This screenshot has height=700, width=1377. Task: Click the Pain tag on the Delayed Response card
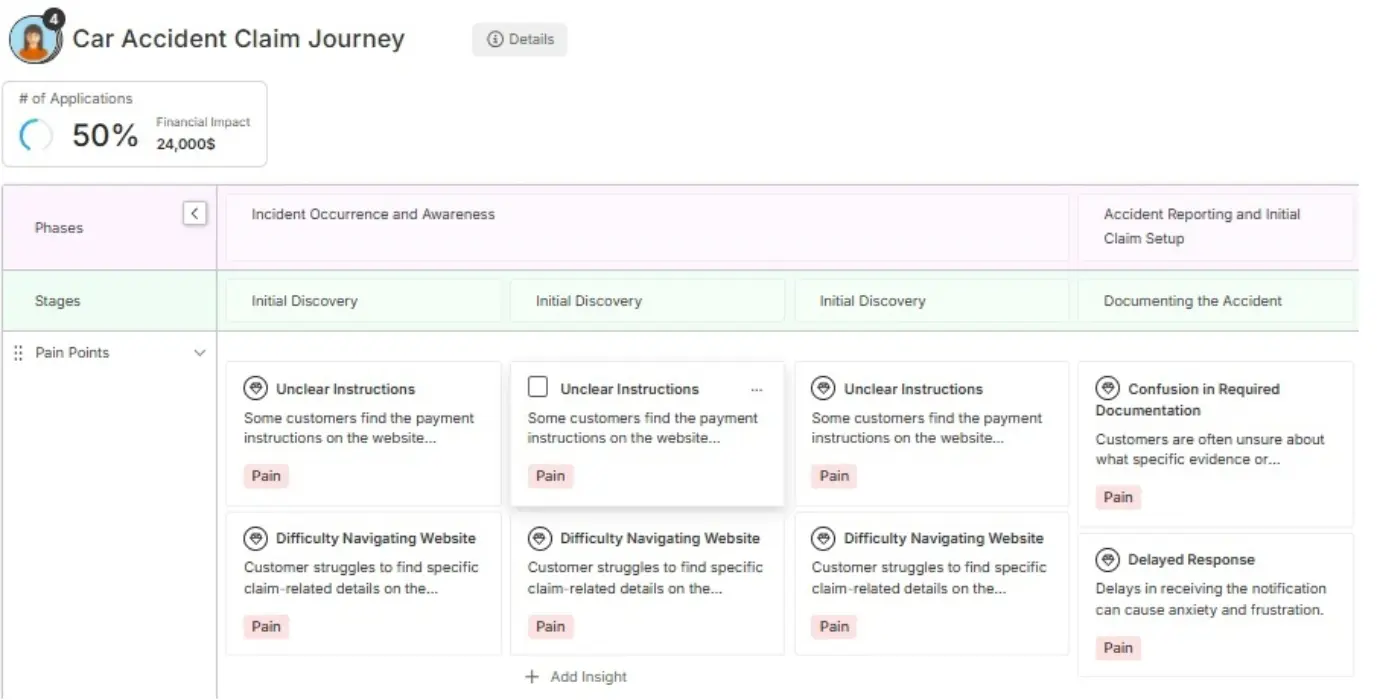click(1117, 648)
